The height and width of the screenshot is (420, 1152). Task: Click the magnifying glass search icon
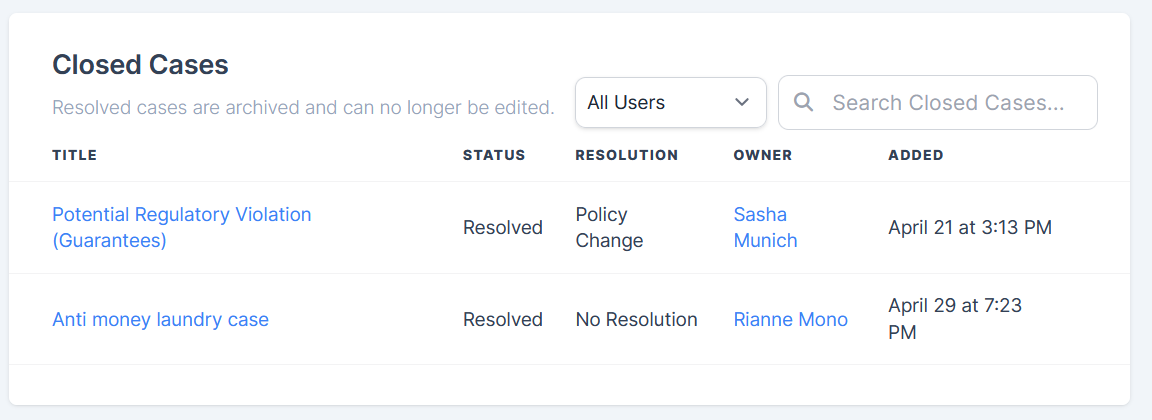pyautogui.click(x=802, y=103)
